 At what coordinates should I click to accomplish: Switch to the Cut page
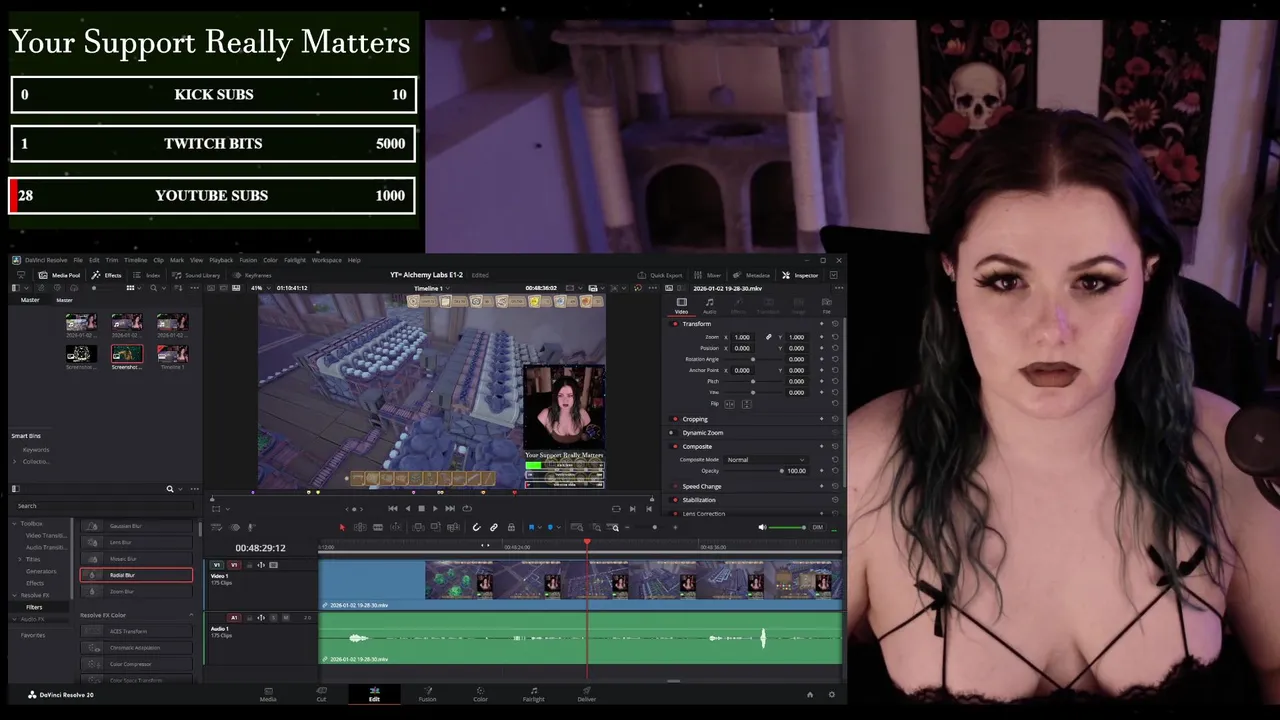click(321, 694)
